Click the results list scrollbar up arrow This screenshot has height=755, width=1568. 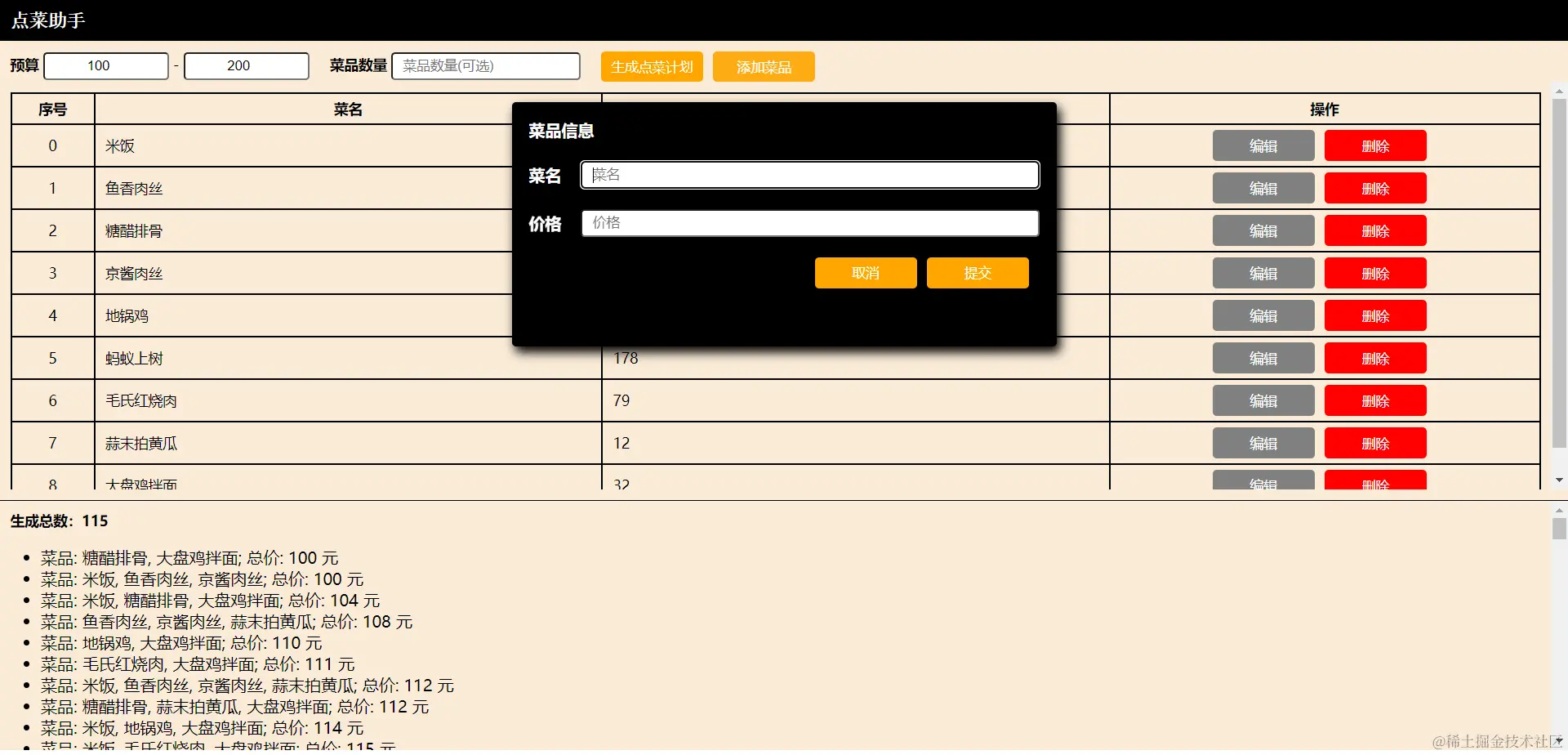pos(1559,510)
